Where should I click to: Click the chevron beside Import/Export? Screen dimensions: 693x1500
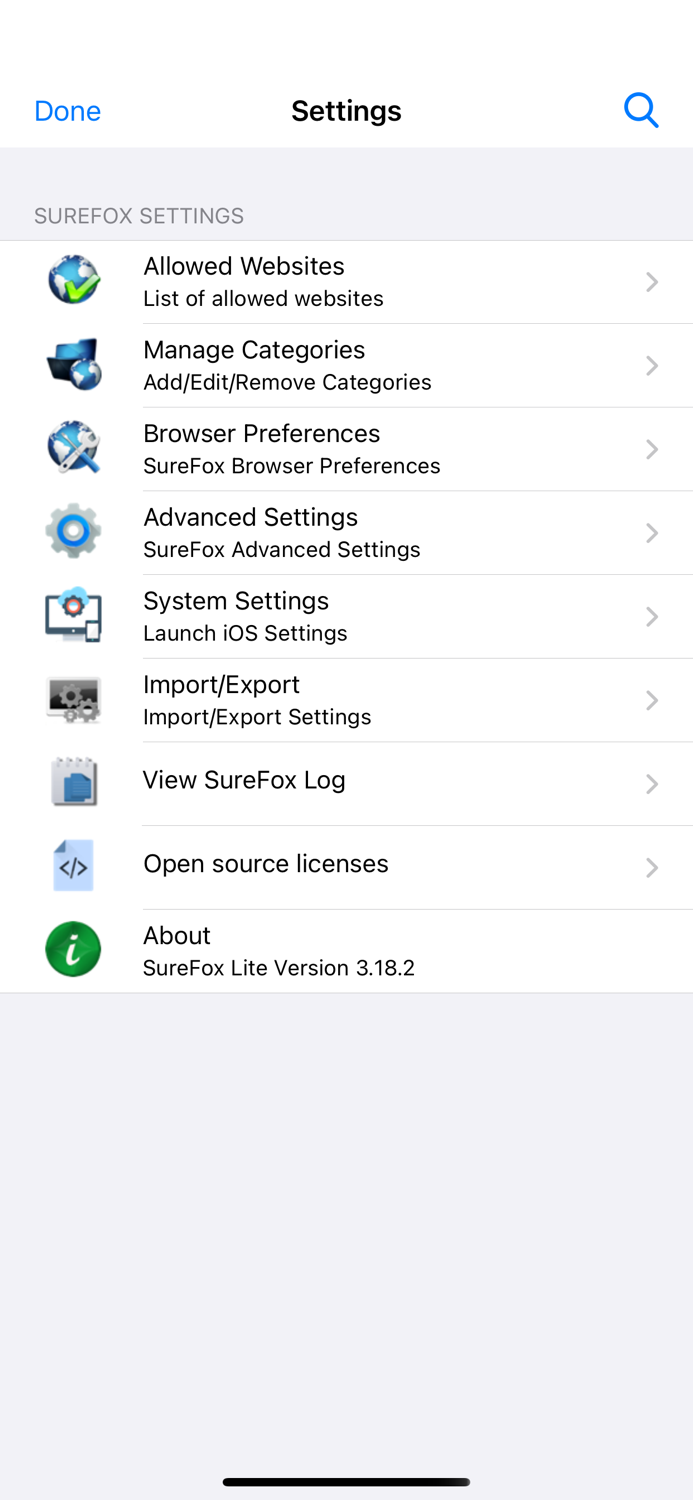coord(651,700)
